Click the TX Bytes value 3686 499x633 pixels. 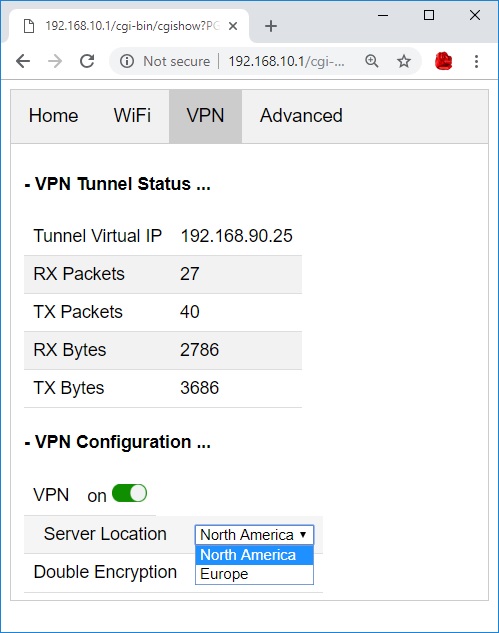coord(199,388)
